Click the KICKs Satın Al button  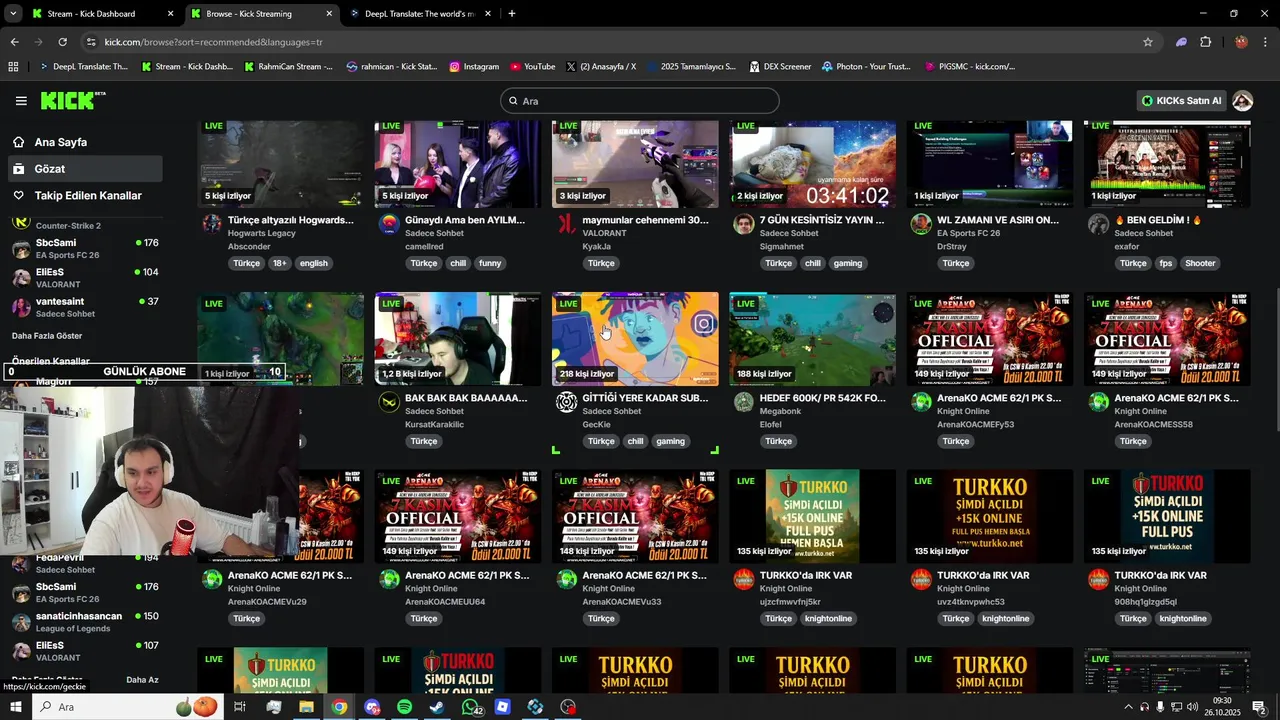point(1181,101)
